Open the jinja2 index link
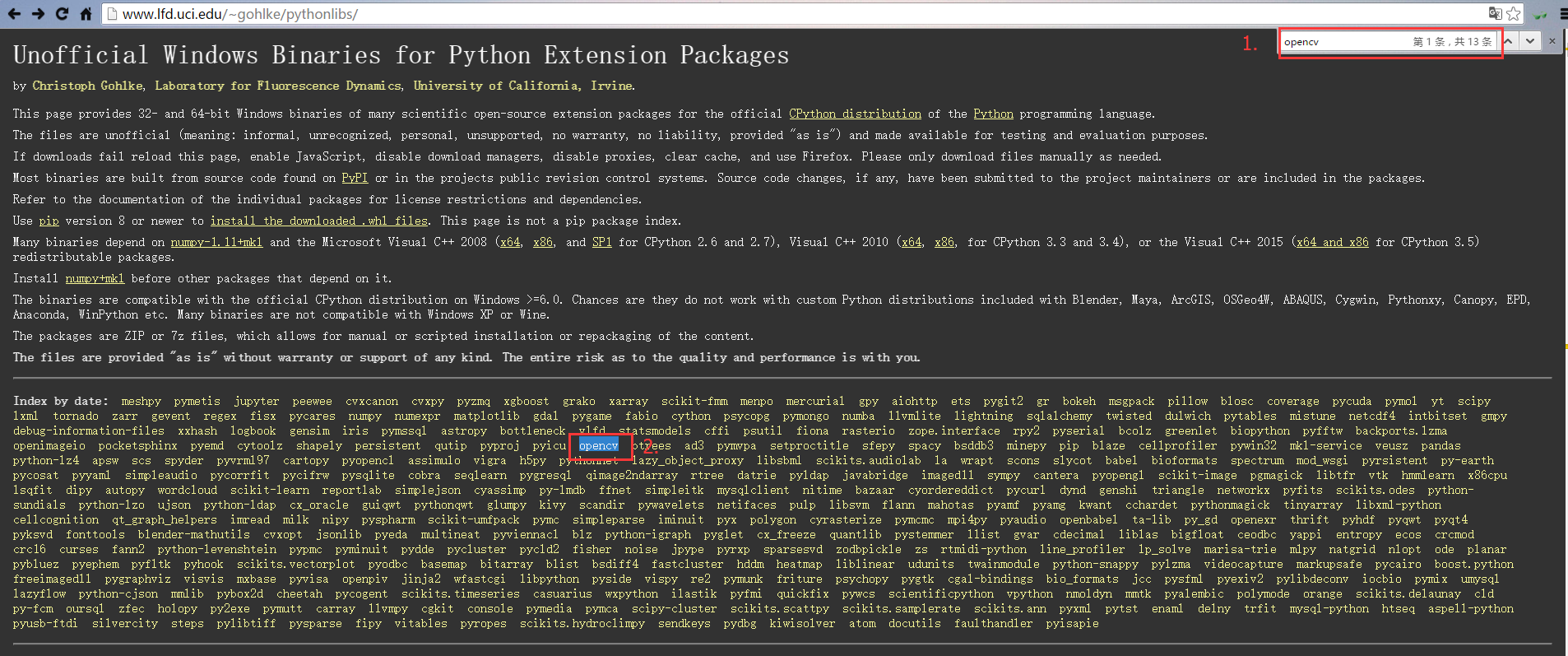This screenshot has height=656, width=1568. pos(421,579)
